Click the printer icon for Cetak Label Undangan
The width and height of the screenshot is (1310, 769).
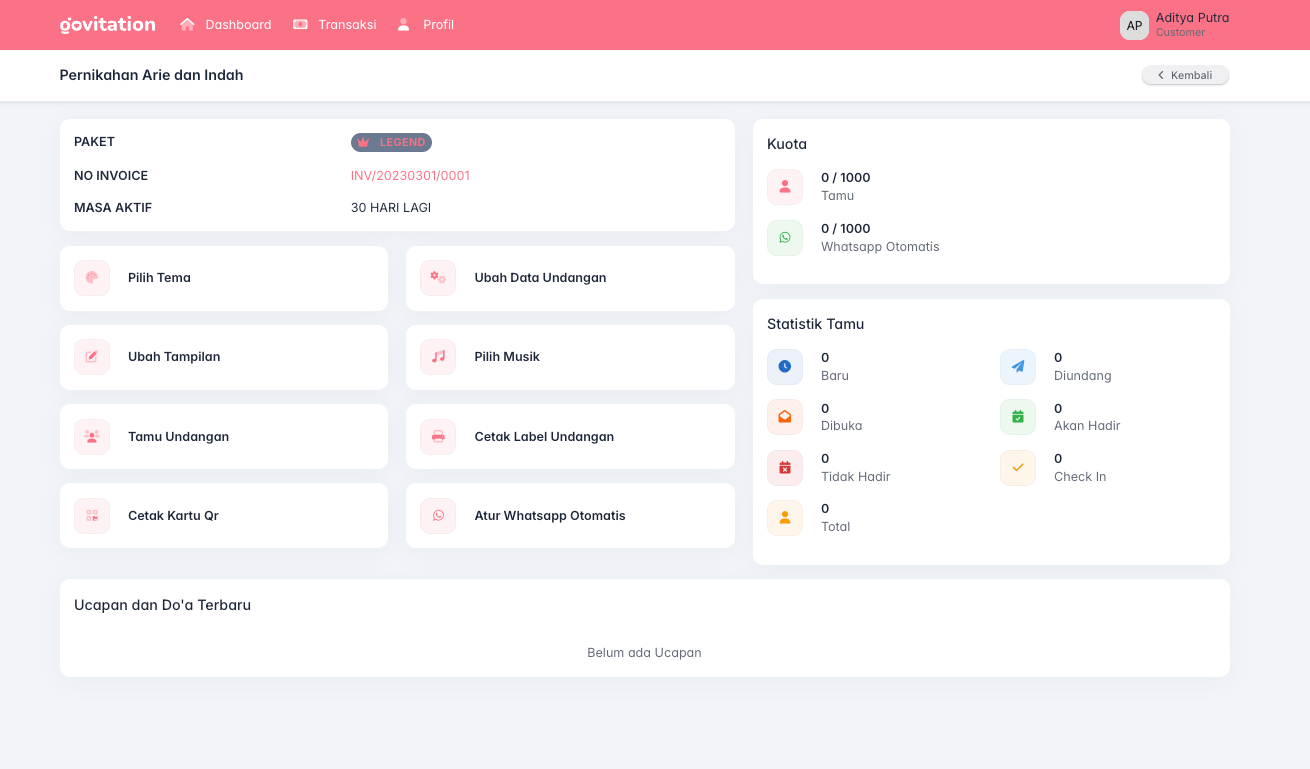[438, 437]
